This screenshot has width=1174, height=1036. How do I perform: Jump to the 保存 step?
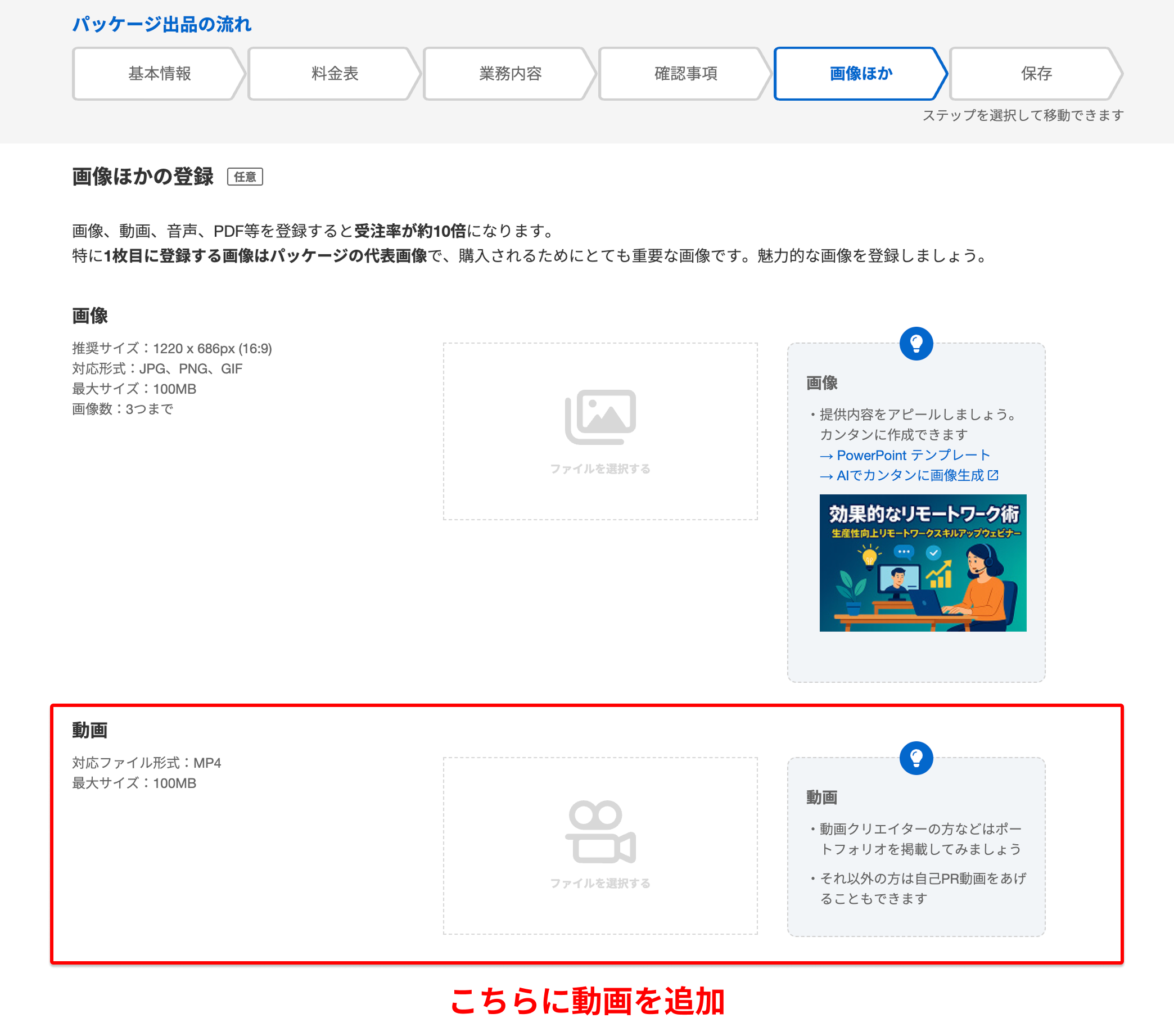click(x=1036, y=74)
